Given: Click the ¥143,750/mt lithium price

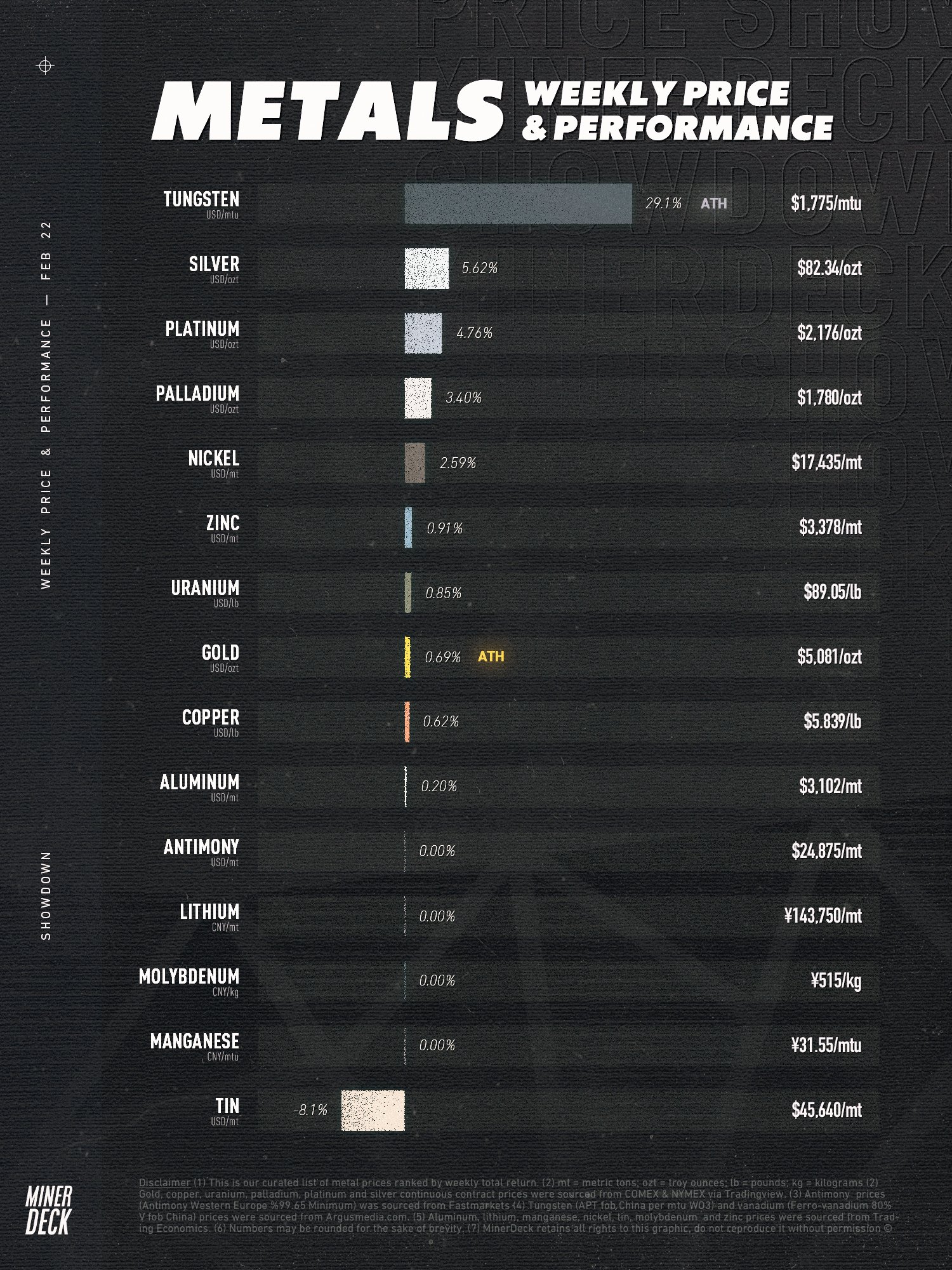Looking at the screenshot, I should pos(823,916).
